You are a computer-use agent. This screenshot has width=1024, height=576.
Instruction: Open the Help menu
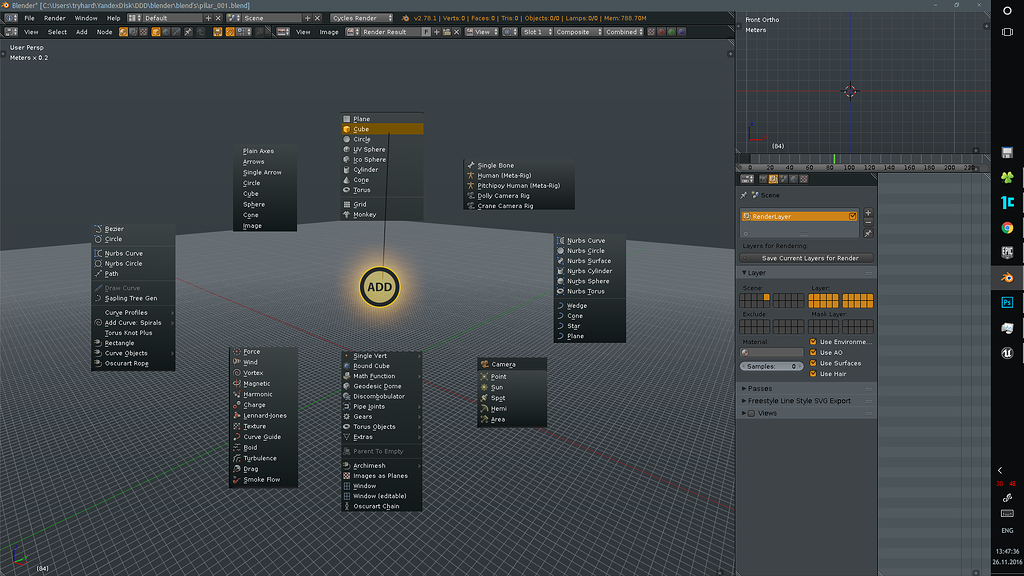[114, 18]
